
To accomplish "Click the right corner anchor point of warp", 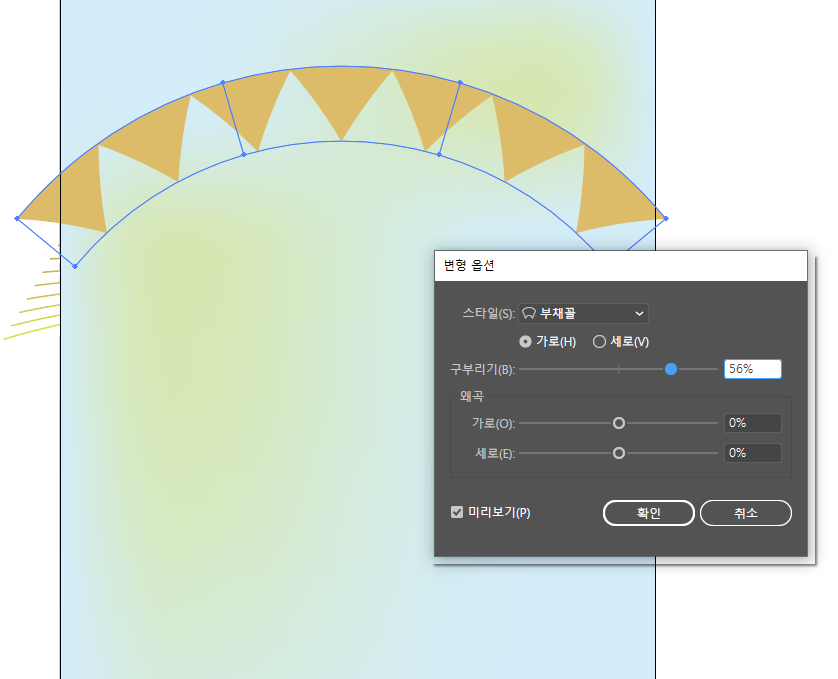I will click(x=666, y=218).
